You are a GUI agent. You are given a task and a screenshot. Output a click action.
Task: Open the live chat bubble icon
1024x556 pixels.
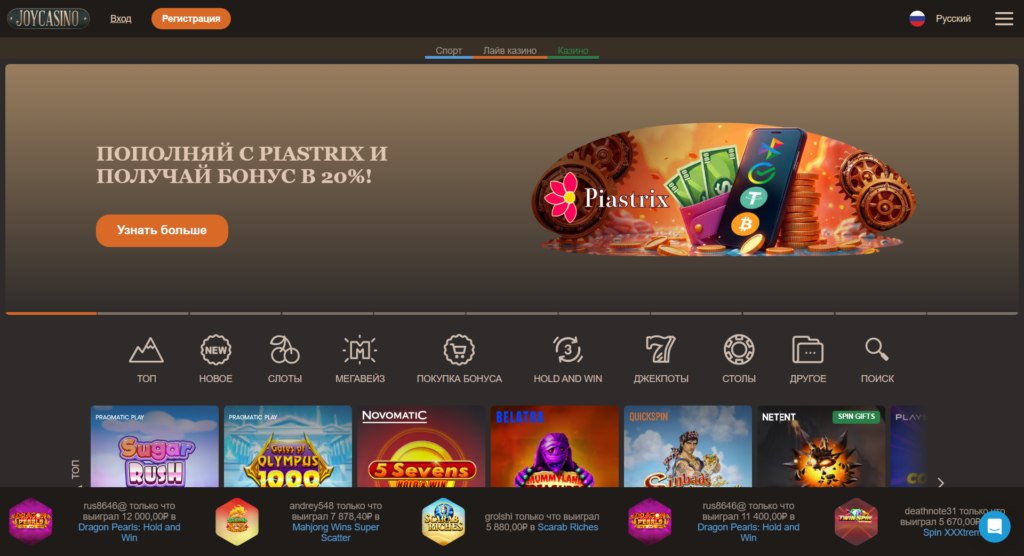click(994, 526)
